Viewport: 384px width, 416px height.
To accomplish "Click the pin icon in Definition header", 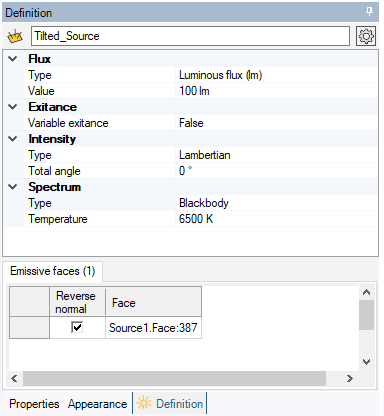I will point(369,12).
